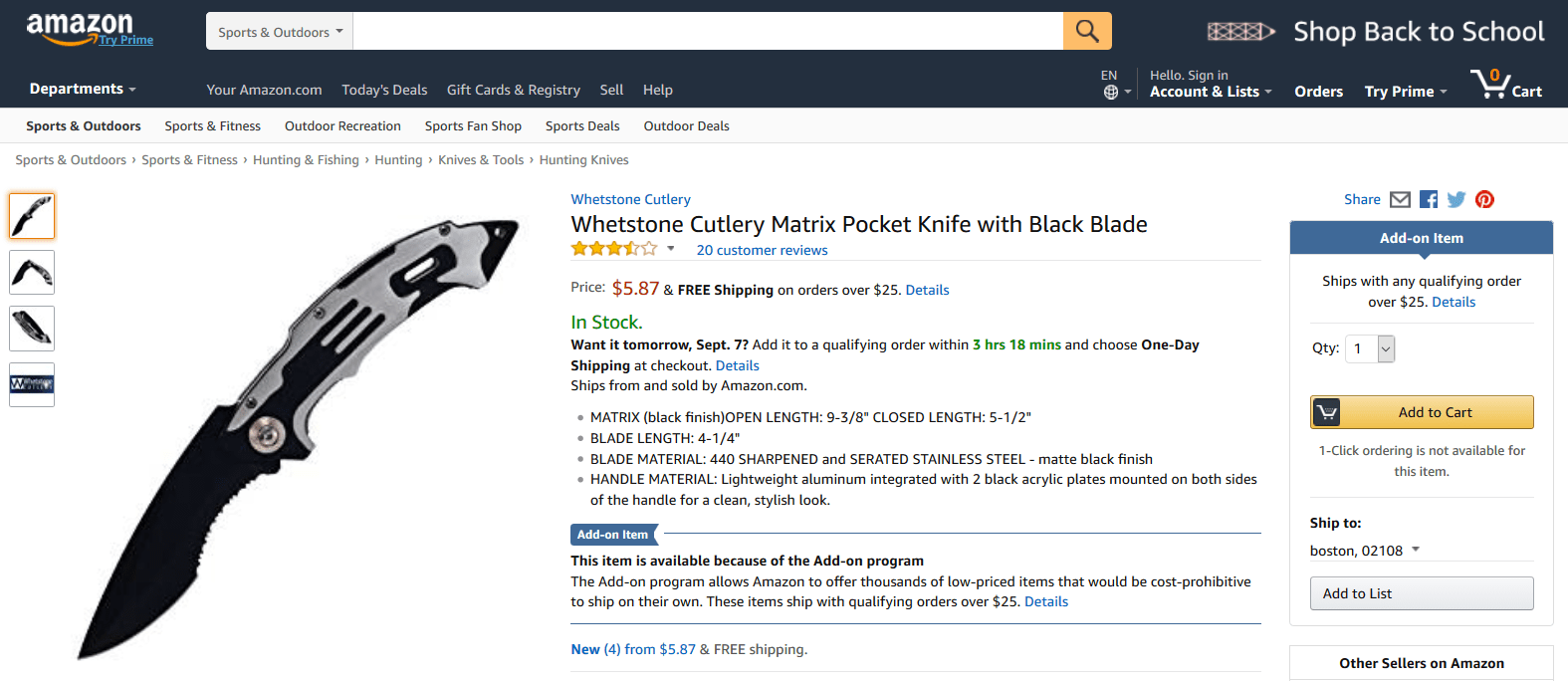Open the 20 customer reviews link
1568x681 pixels.
(762, 250)
